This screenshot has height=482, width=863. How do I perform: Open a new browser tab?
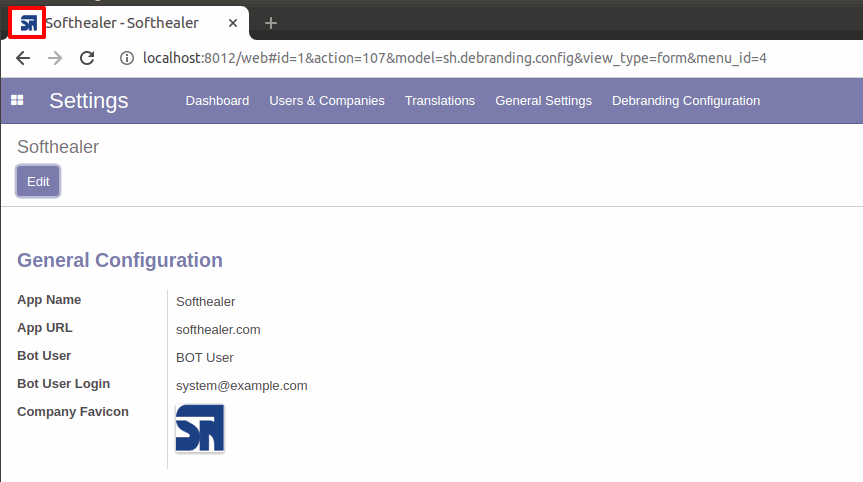[x=270, y=23]
